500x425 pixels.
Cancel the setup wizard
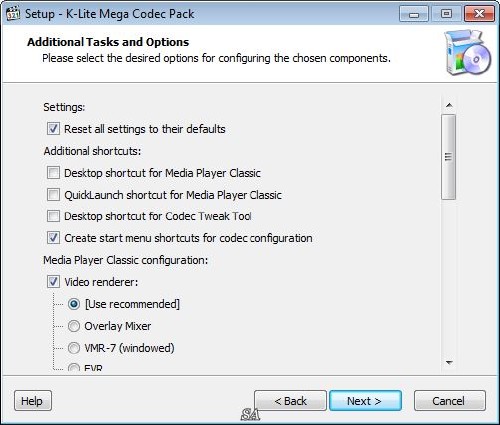click(450, 401)
